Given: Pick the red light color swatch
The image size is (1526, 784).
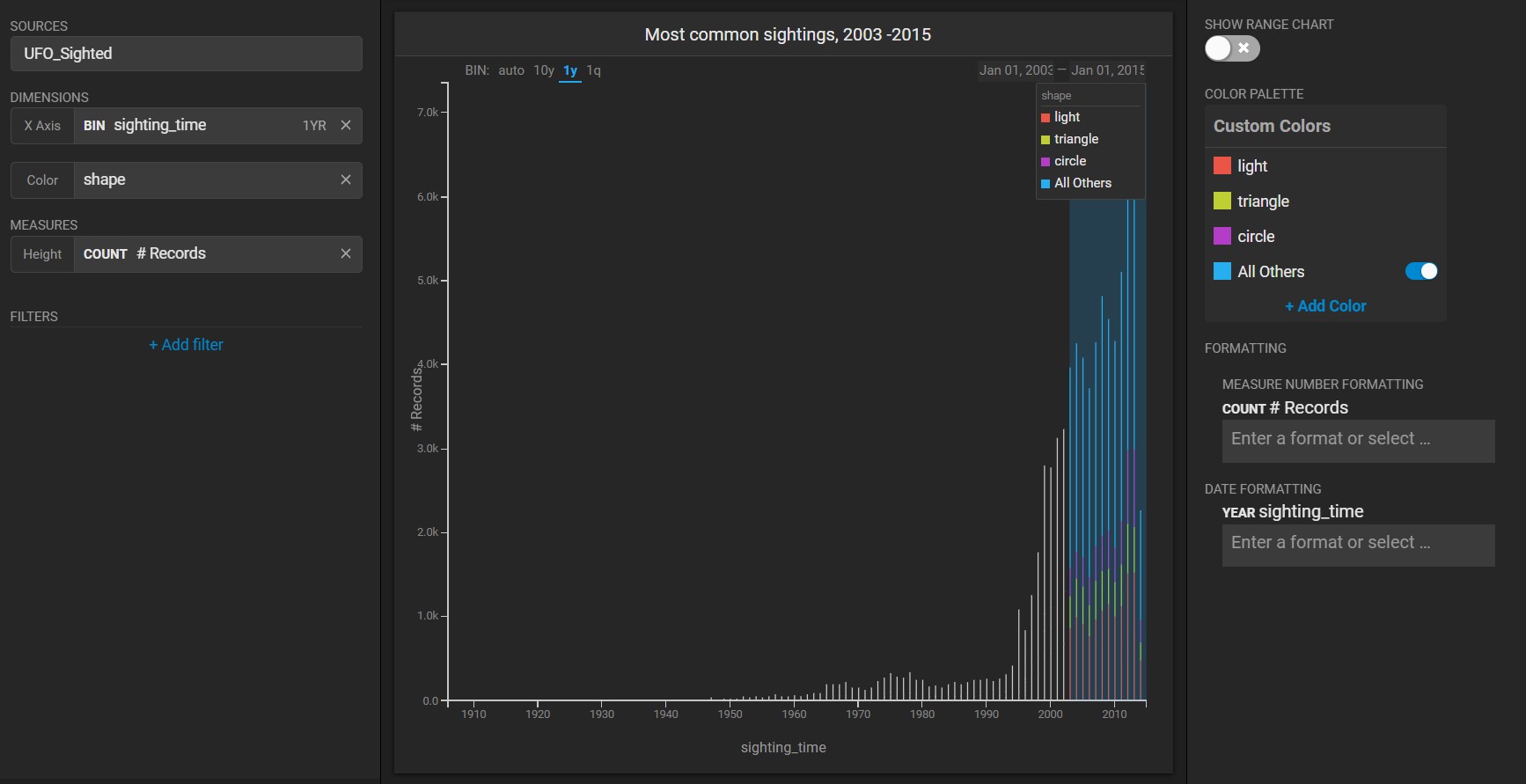Looking at the screenshot, I should (1222, 165).
